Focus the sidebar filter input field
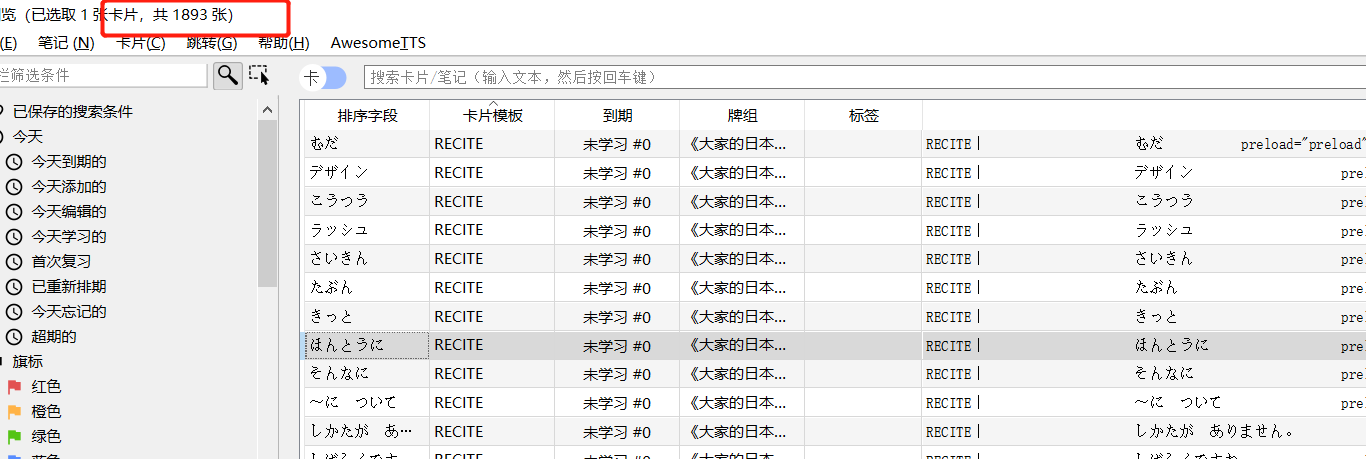The width and height of the screenshot is (1366, 459). (103, 75)
